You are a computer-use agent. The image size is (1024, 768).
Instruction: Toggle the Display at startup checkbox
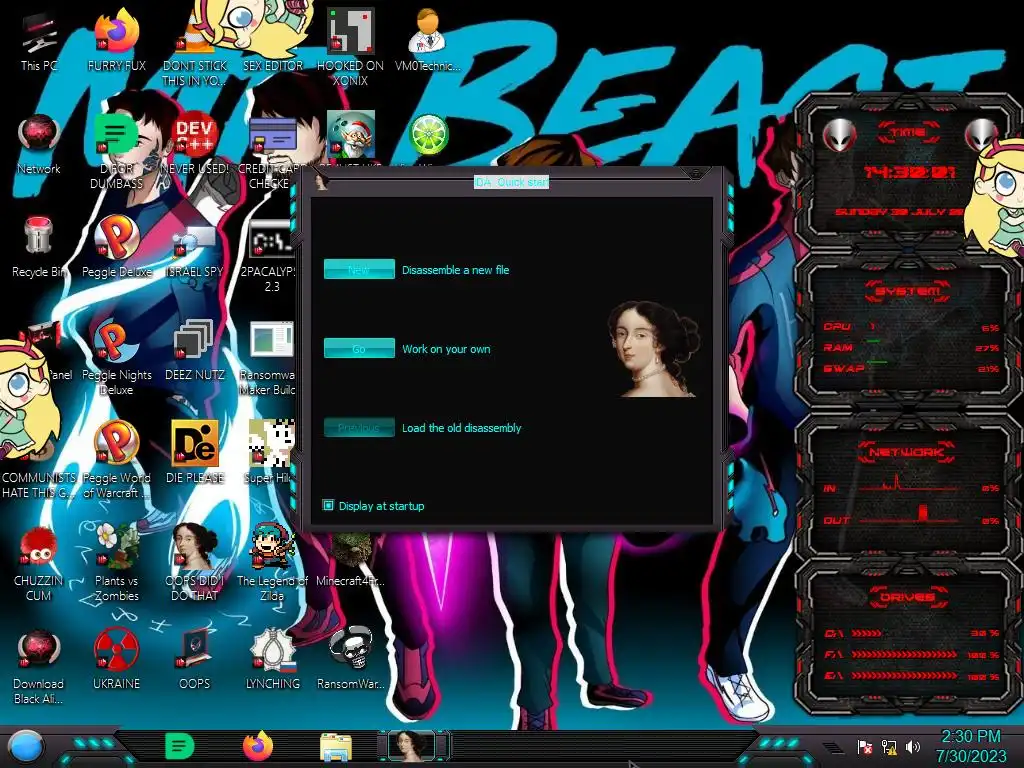[328, 505]
